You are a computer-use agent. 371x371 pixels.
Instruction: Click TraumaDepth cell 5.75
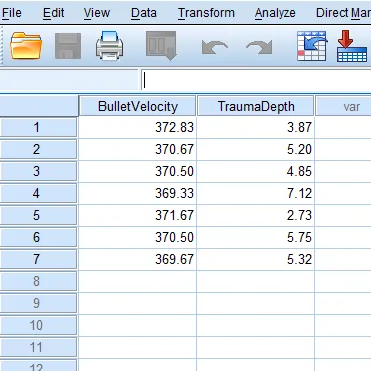pos(256,237)
